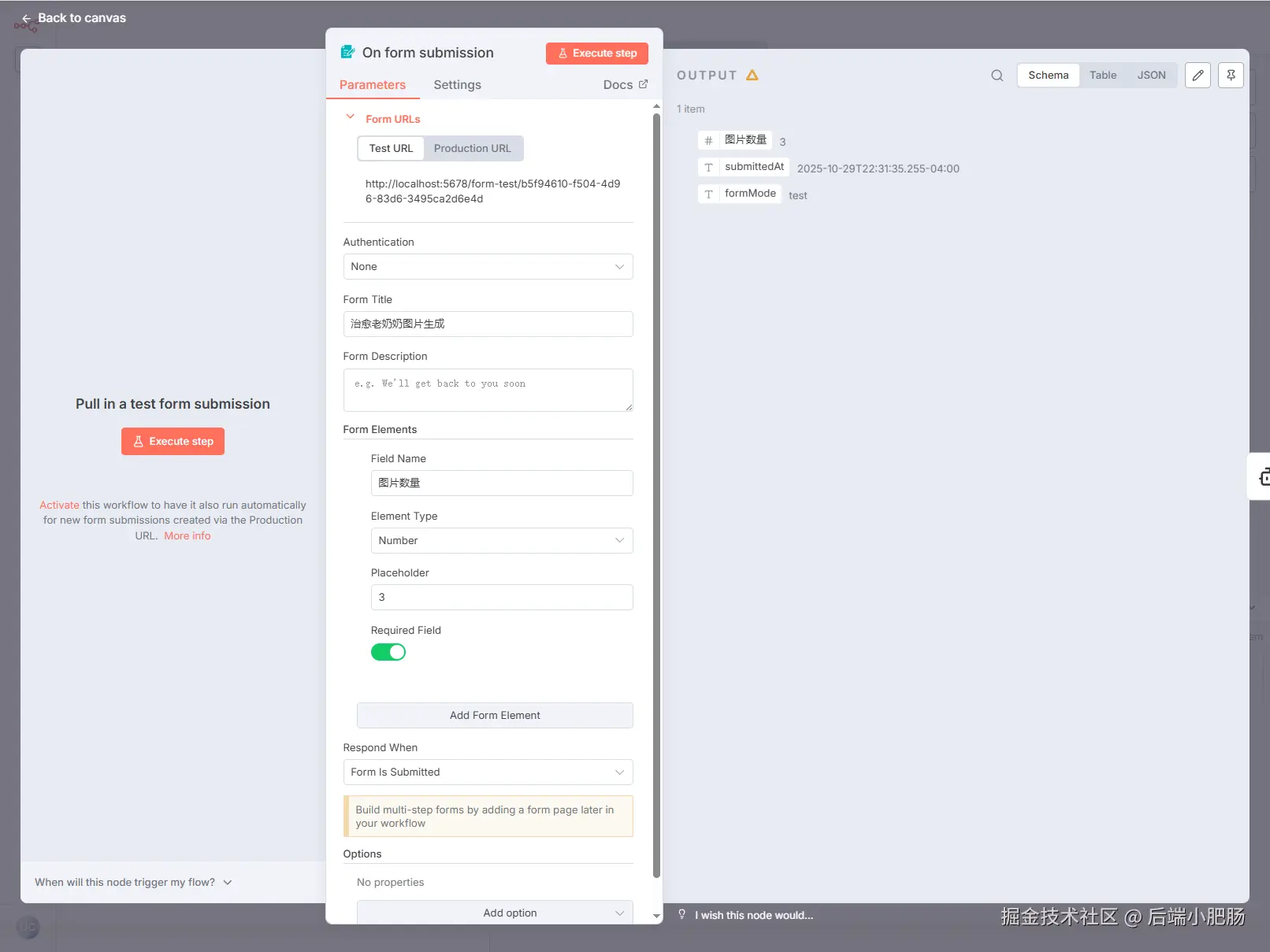The image size is (1270, 952).
Task: Click the text type icon beside submittedAt
Action: [708, 167]
